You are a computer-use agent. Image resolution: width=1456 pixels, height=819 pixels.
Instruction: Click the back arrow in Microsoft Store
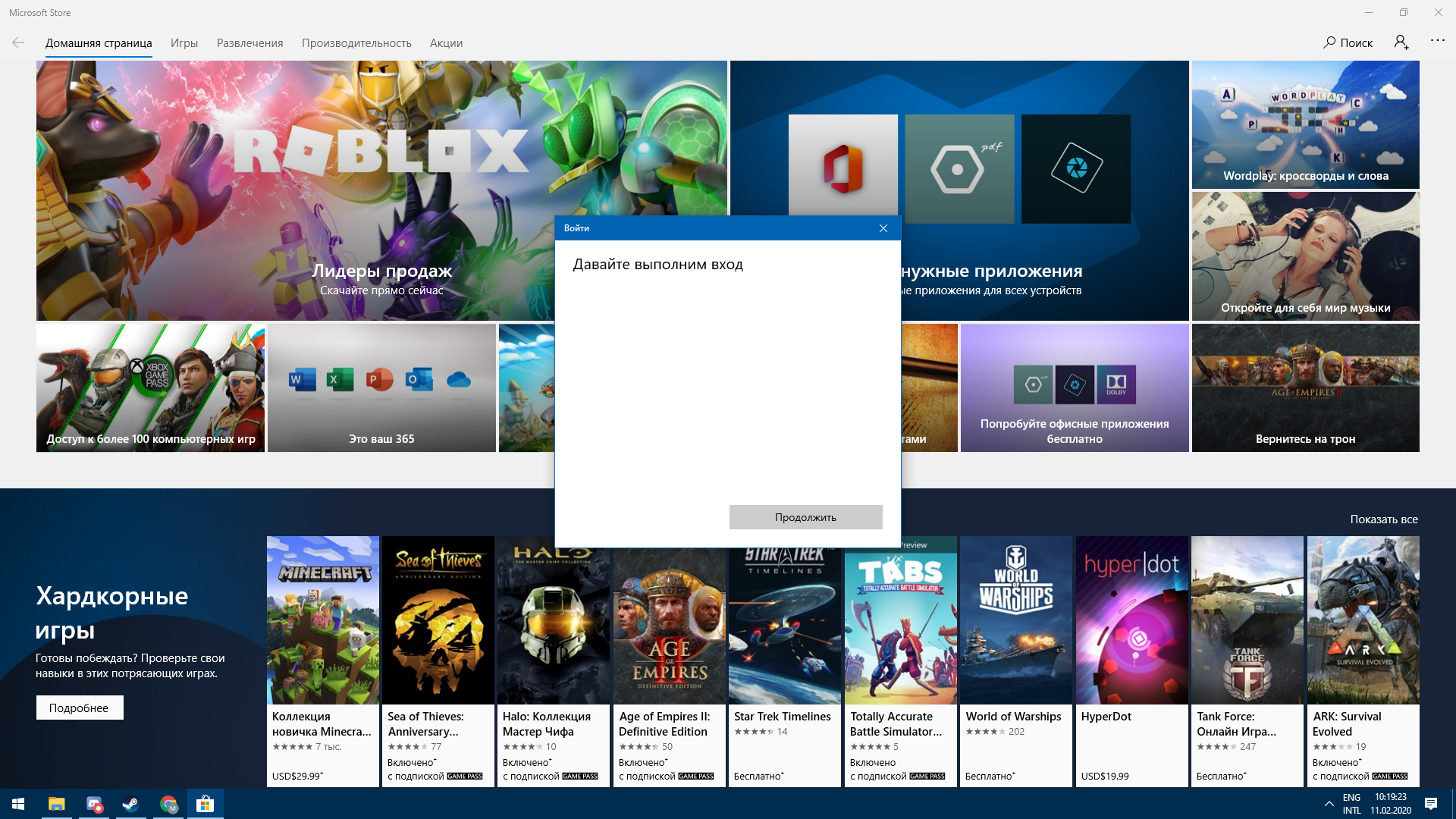tap(18, 42)
